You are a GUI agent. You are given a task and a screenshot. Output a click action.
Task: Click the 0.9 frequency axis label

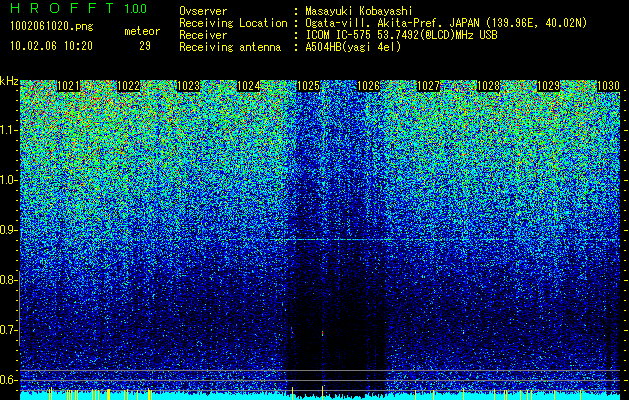pyautogui.click(x=8, y=230)
